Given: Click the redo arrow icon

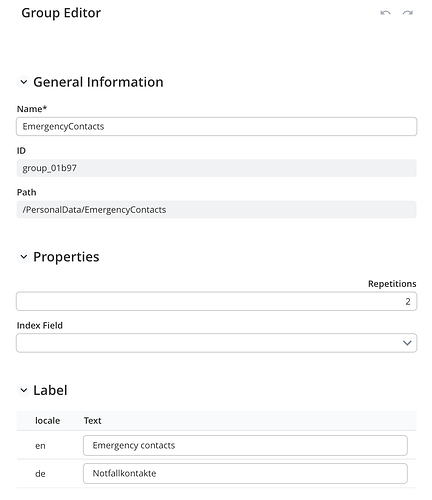Looking at the screenshot, I should pos(408,13).
